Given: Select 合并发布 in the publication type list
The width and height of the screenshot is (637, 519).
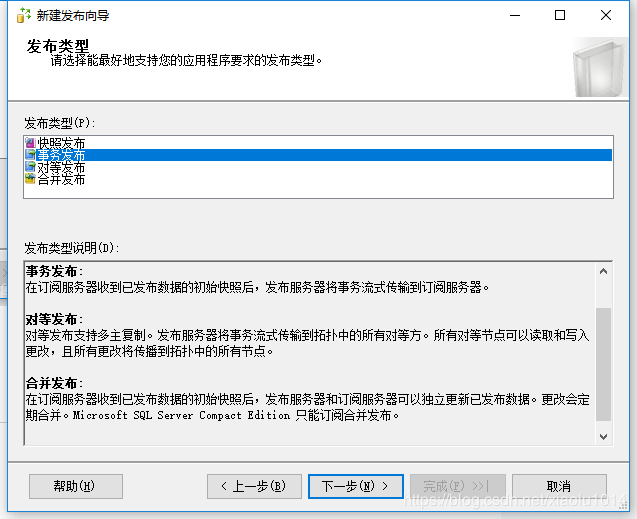Looking at the screenshot, I should [x=318, y=179].
